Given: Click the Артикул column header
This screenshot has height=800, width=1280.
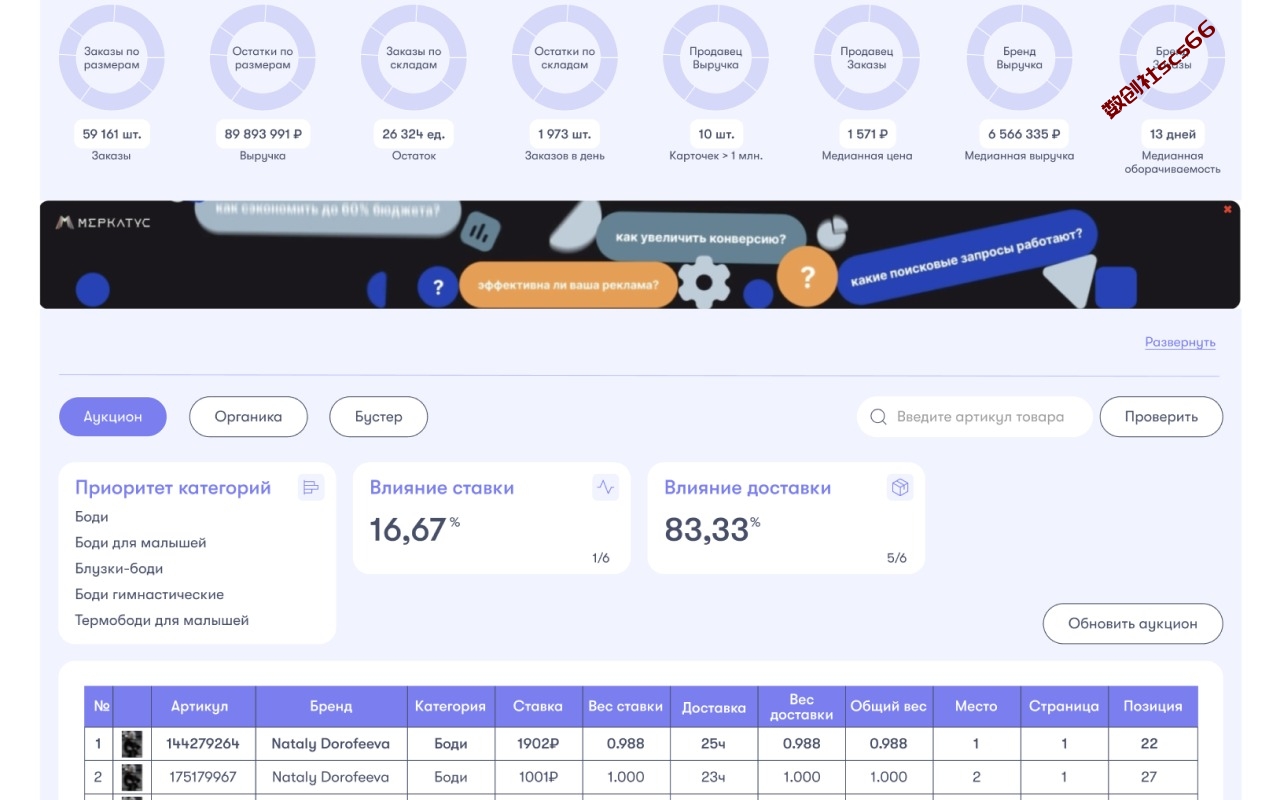Looking at the screenshot, I should (x=203, y=706).
